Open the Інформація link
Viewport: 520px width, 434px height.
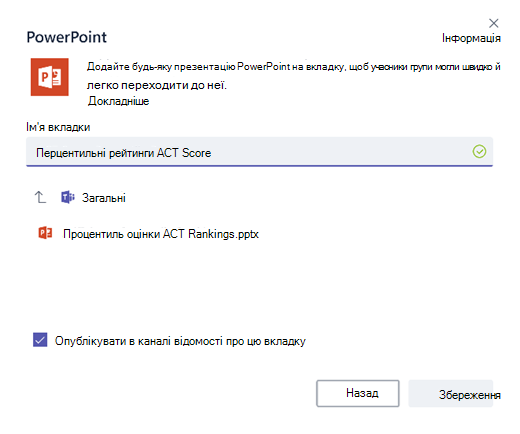point(471,38)
